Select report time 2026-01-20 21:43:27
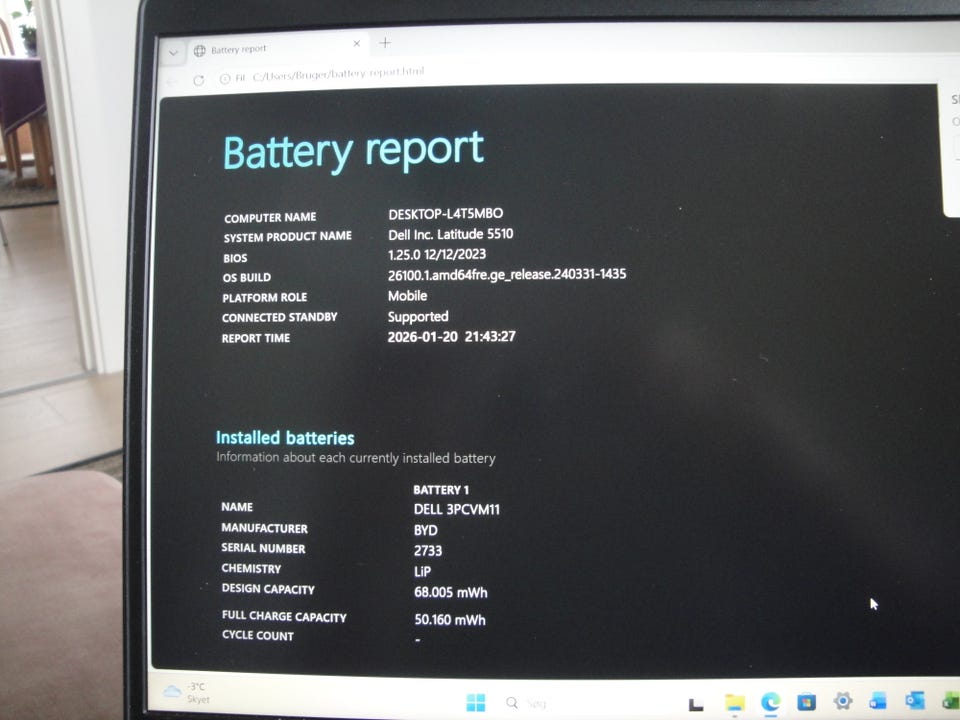Image resolution: width=960 pixels, height=720 pixels. 451,337
